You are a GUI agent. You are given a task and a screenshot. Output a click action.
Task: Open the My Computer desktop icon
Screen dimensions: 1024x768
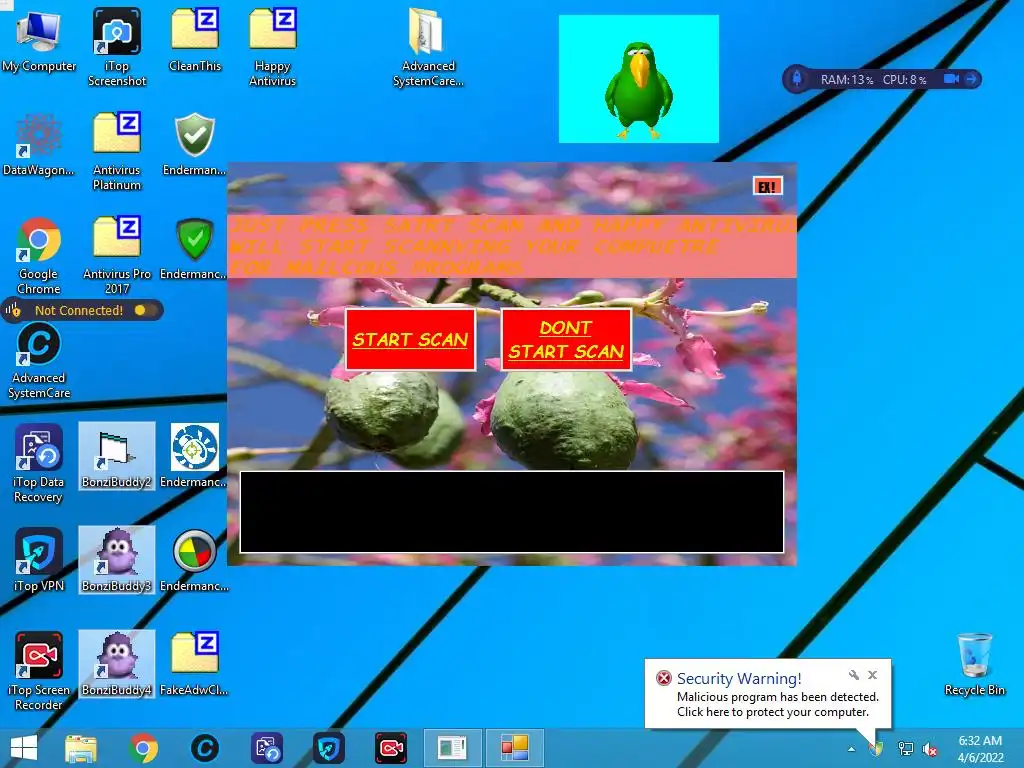pyautogui.click(x=39, y=41)
